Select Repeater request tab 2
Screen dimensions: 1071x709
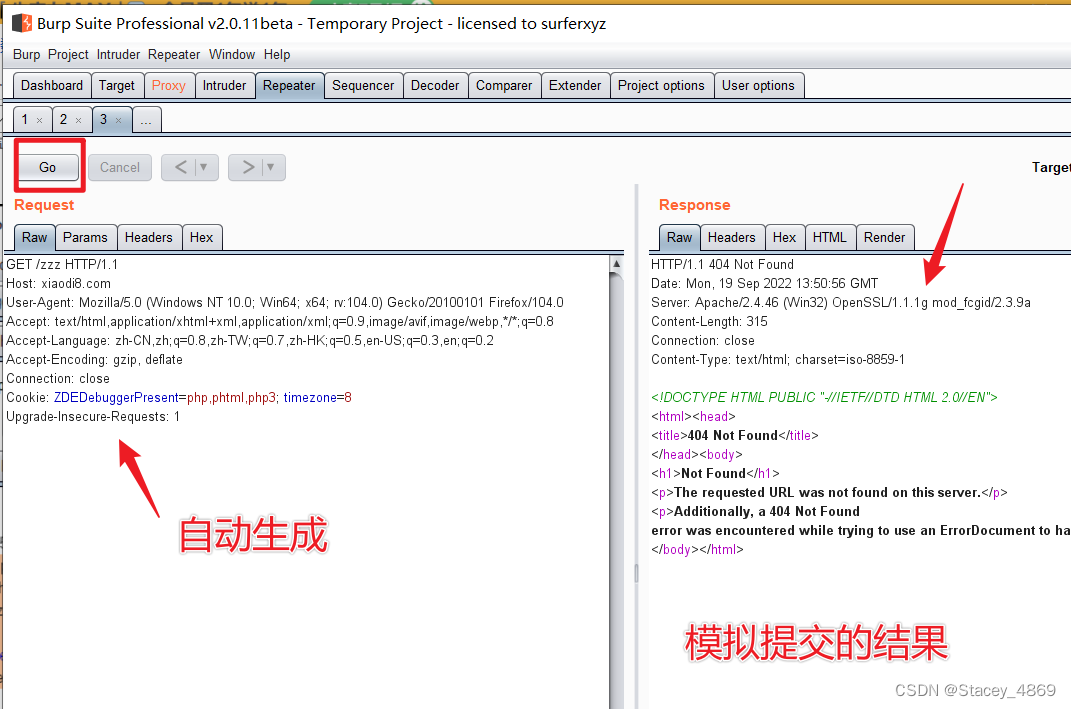coord(64,120)
